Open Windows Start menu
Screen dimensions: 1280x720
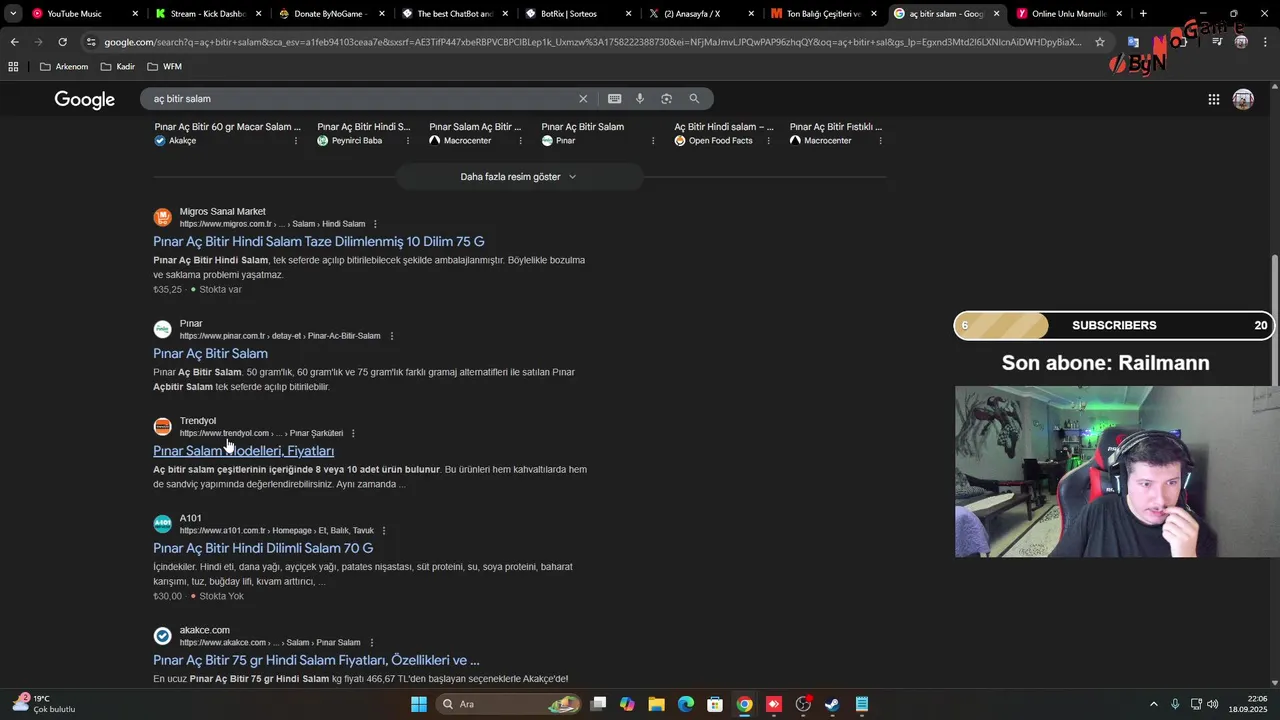pyautogui.click(x=419, y=704)
